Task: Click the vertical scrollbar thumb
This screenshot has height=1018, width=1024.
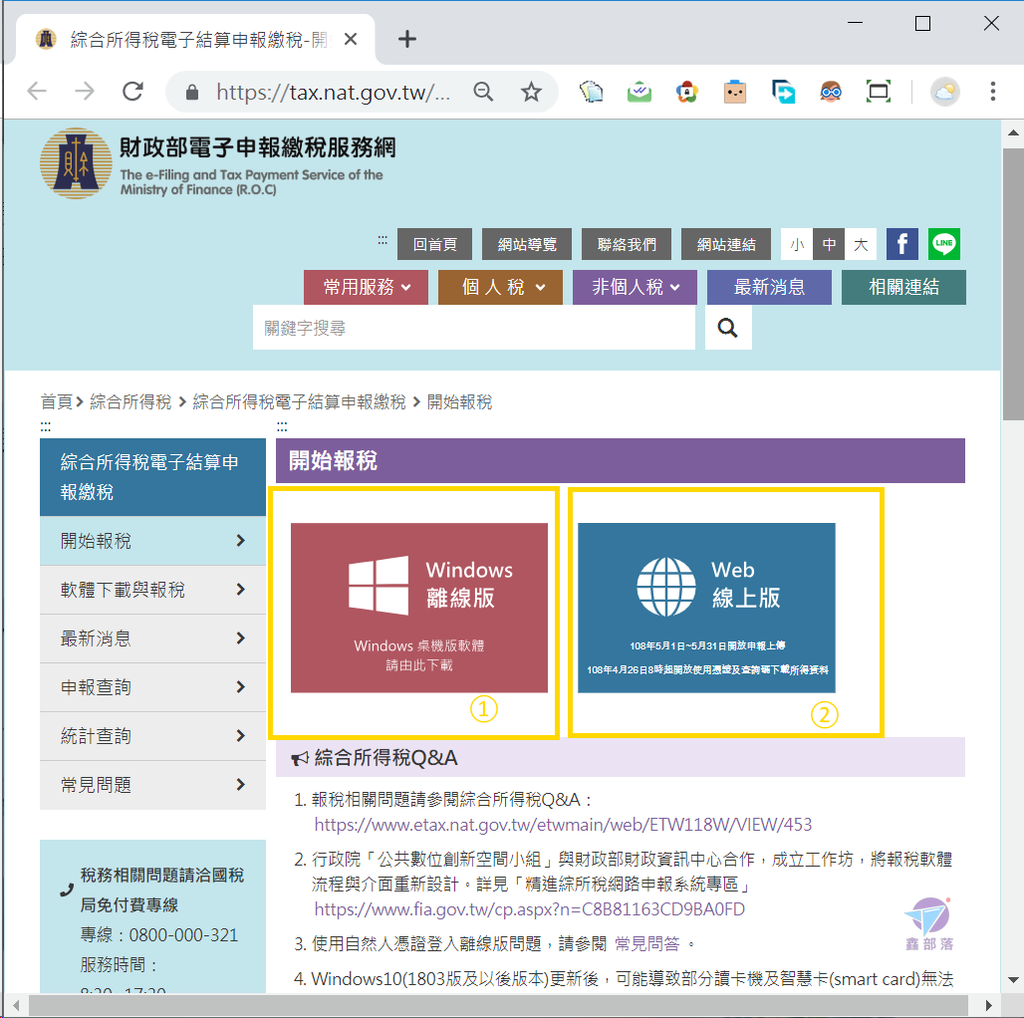Action: tap(1013, 284)
